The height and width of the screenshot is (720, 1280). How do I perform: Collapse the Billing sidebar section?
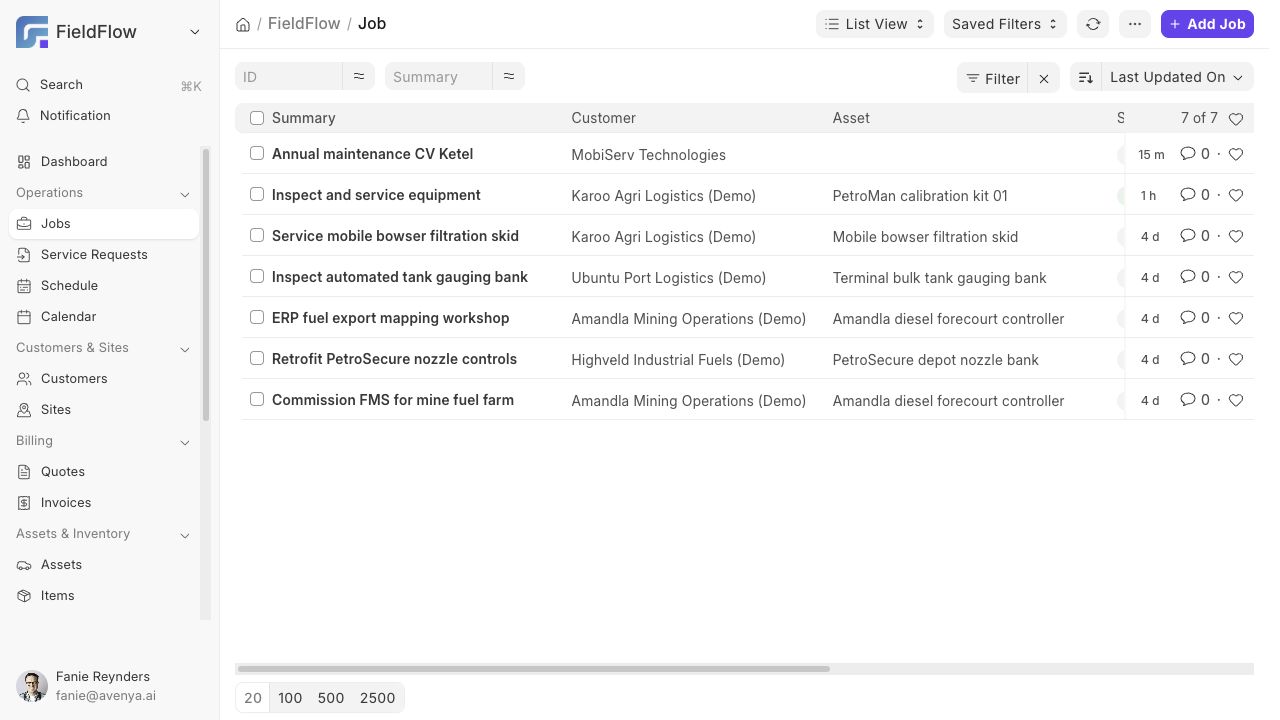tap(185, 442)
